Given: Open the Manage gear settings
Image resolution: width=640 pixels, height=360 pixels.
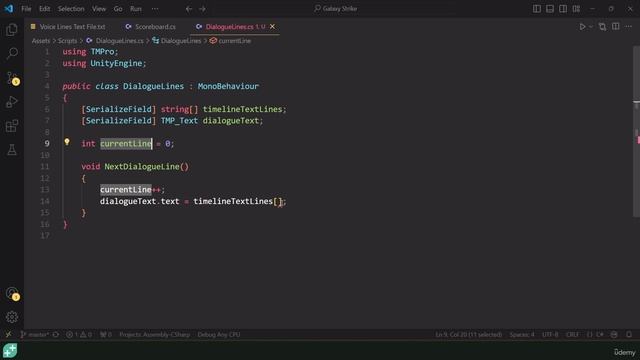Looking at the screenshot, I should (x=12, y=317).
